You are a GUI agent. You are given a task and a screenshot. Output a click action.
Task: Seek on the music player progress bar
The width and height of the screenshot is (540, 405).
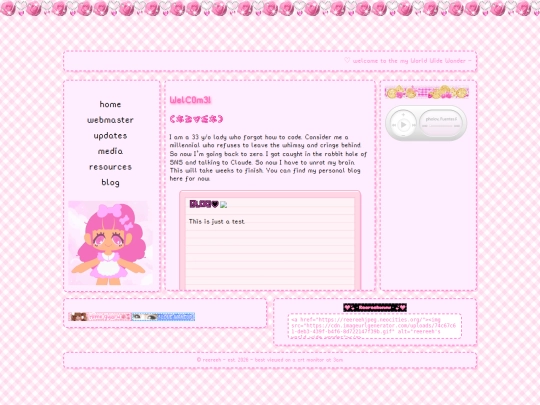pyautogui.click(x=440, y=126)
